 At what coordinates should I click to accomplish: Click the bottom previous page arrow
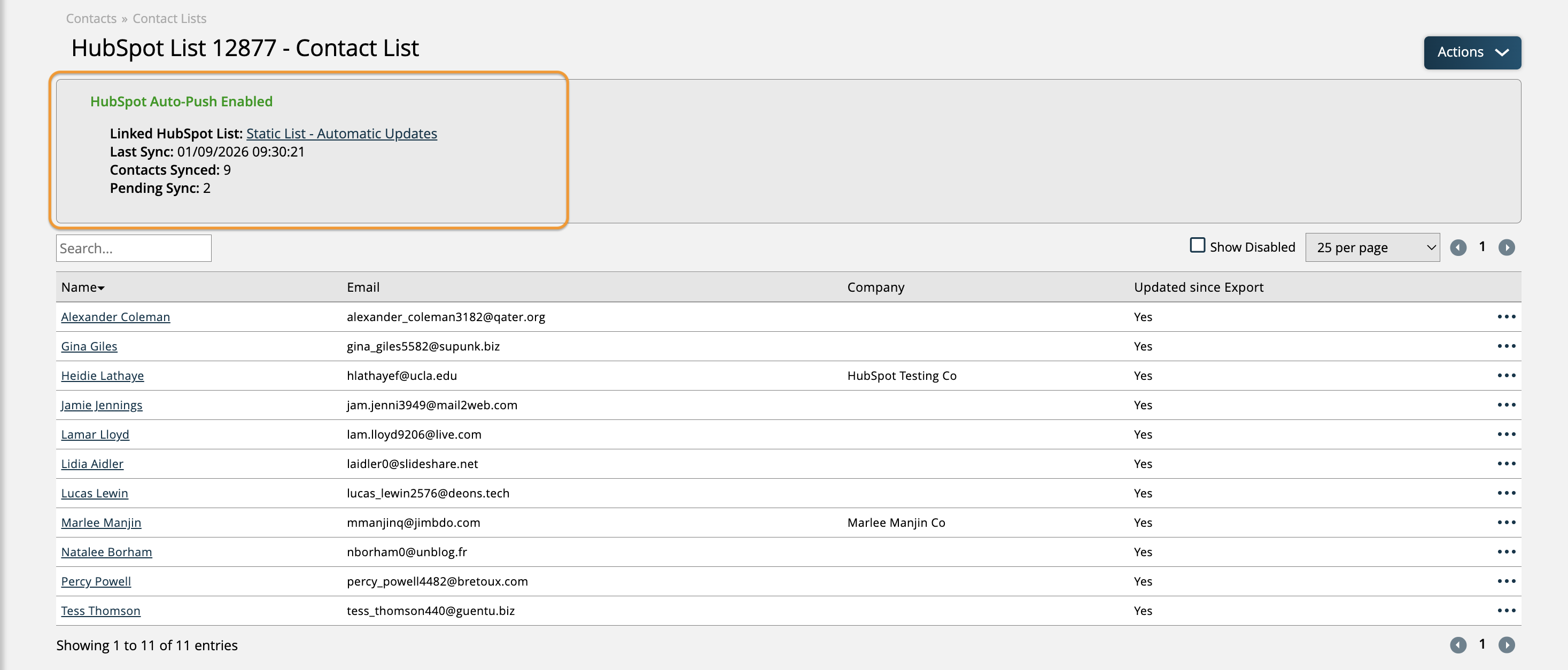1458,644
